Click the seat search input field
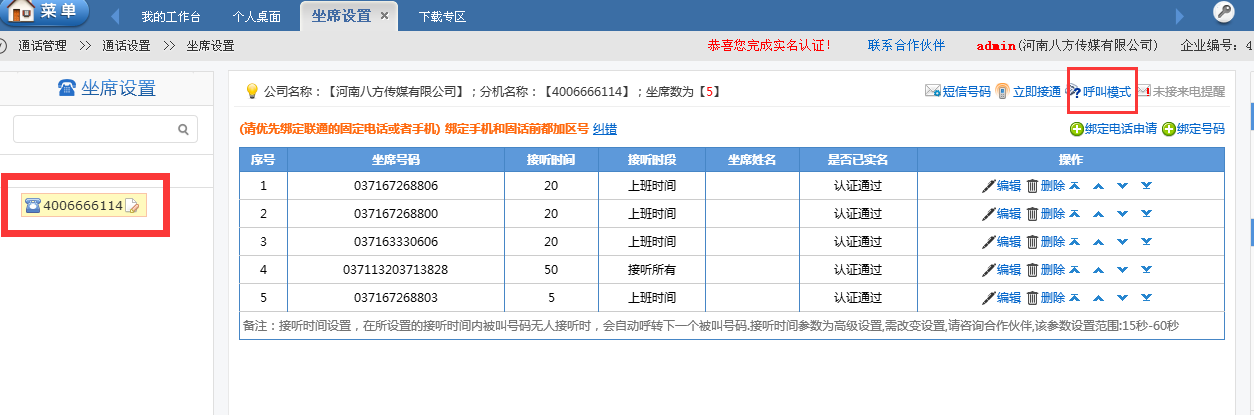 click(95, 129)
